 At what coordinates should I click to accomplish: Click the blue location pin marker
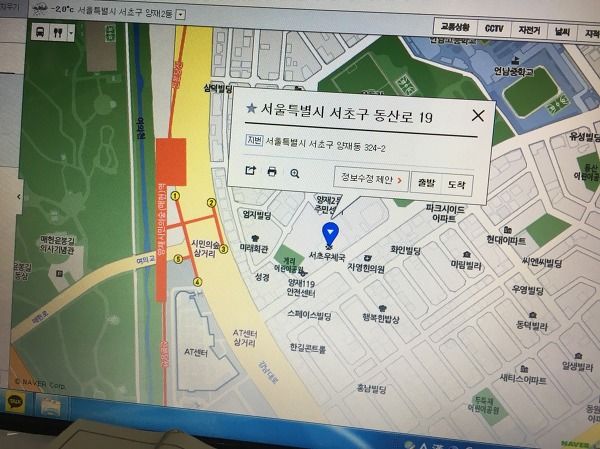click(x=330, y=234)
